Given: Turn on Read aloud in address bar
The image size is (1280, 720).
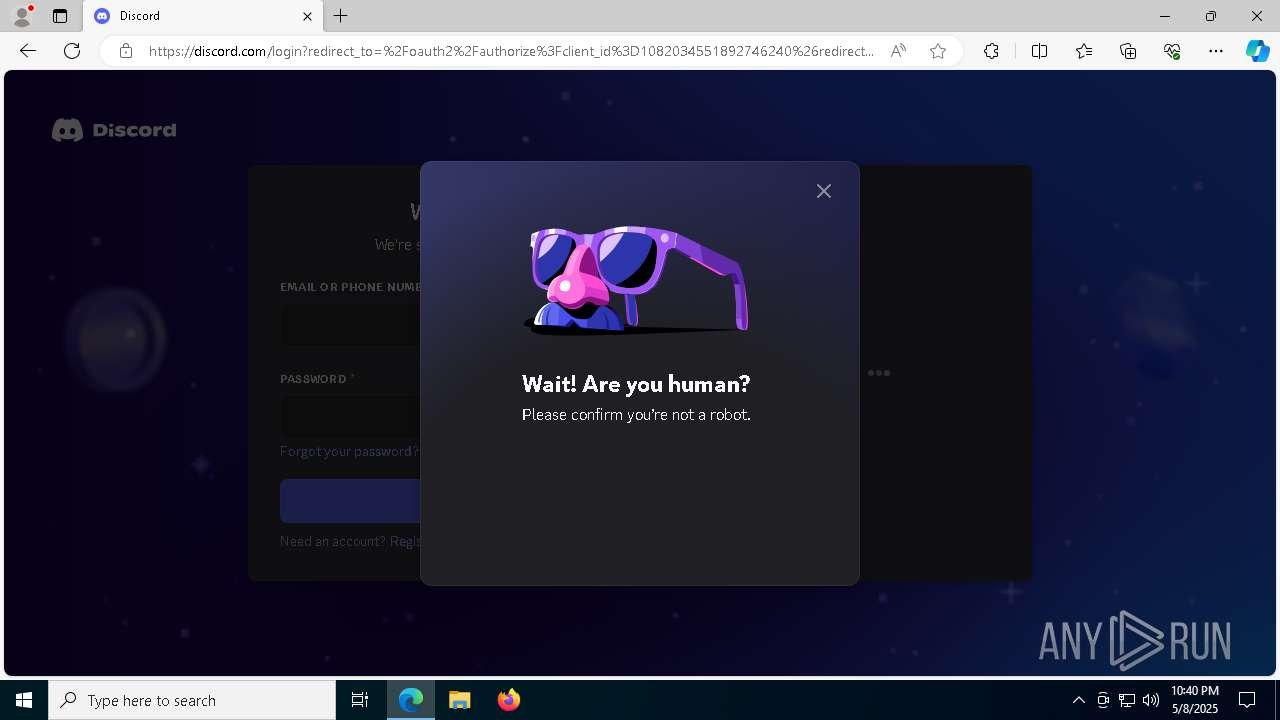Looking at the screenshot, I should tap(898, 51).
